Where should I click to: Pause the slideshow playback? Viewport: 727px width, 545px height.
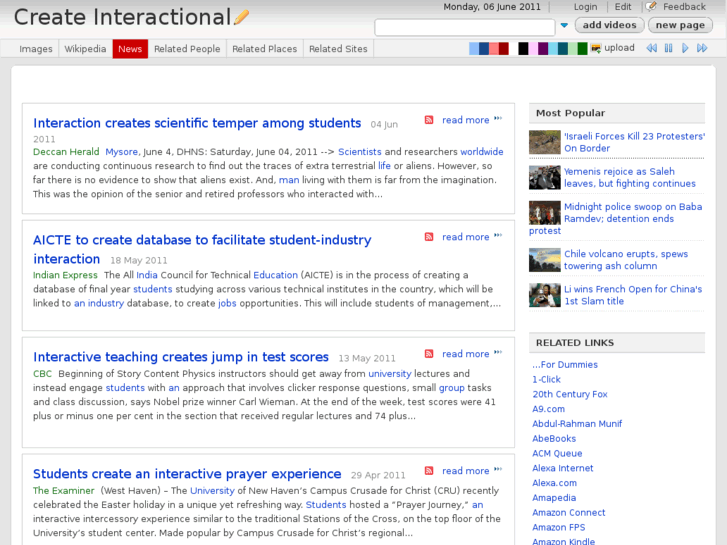point(669,48)
